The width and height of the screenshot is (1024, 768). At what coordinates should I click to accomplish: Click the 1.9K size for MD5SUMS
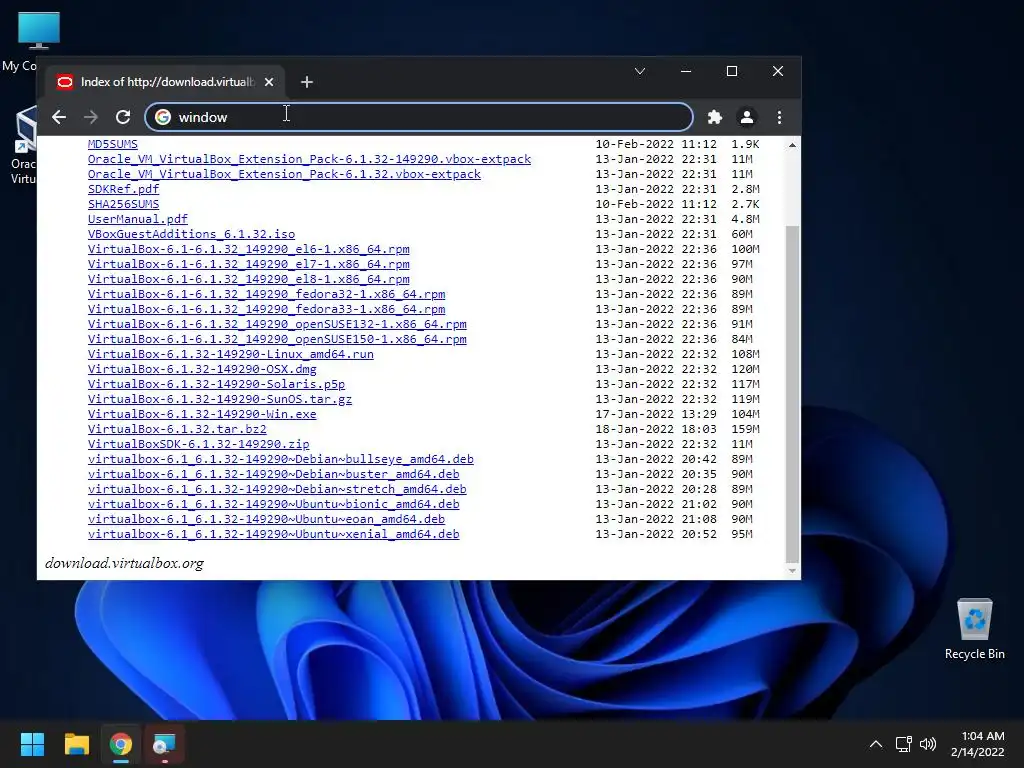click(745, 144)
